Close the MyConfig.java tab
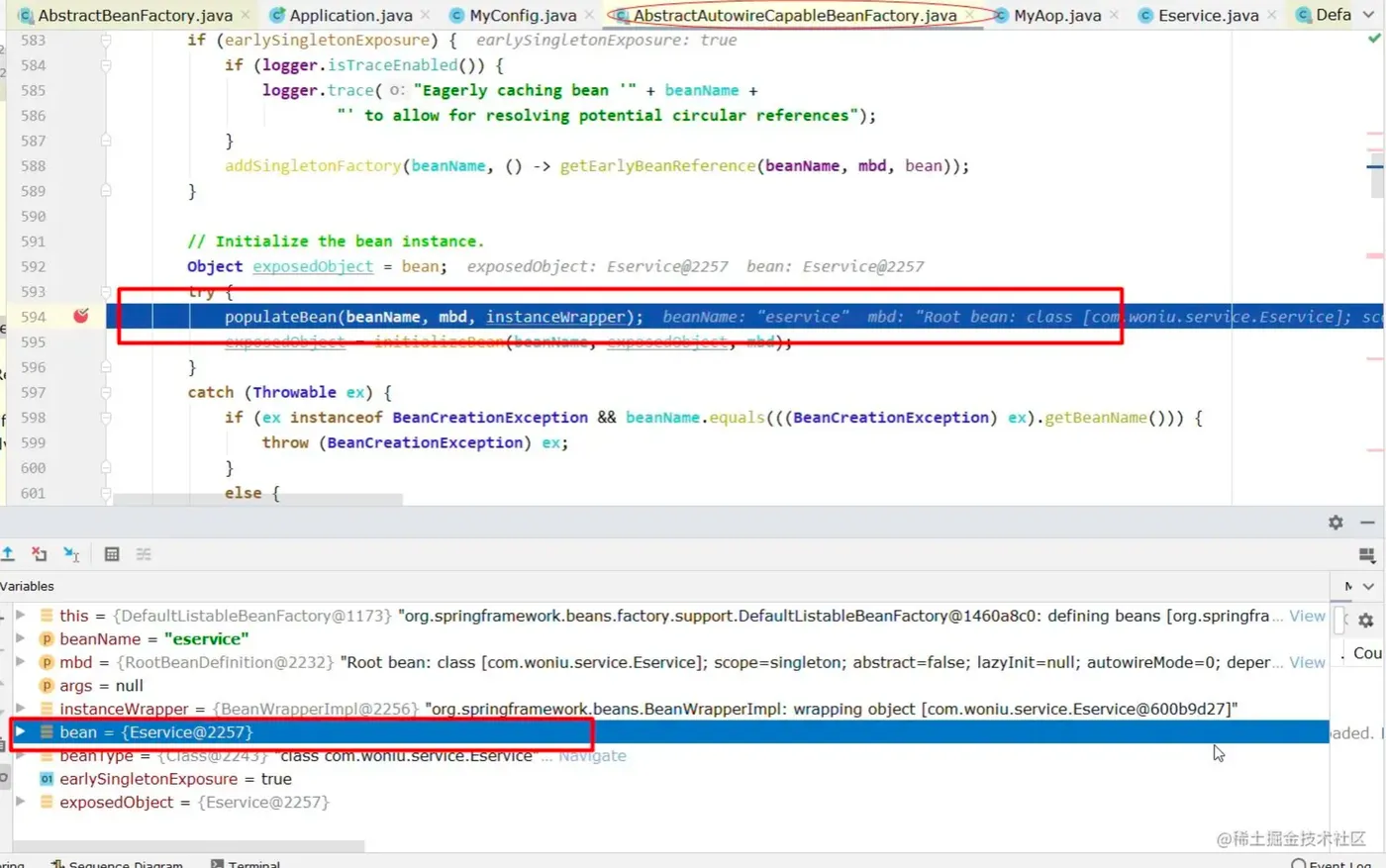Image resolution: width=1386 pixels, height=868 pixels. click(589, 15)
